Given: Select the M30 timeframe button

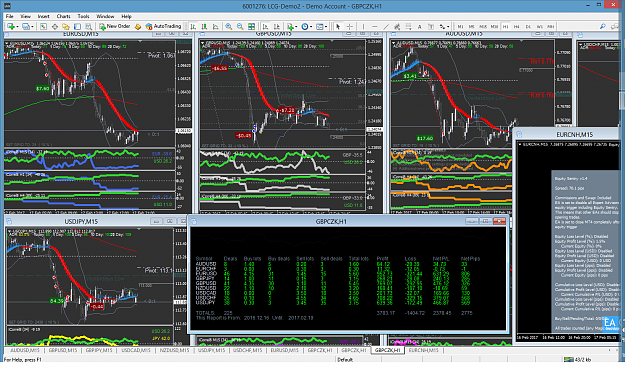Looking at the screenshot, I should (x=494, y=27).
